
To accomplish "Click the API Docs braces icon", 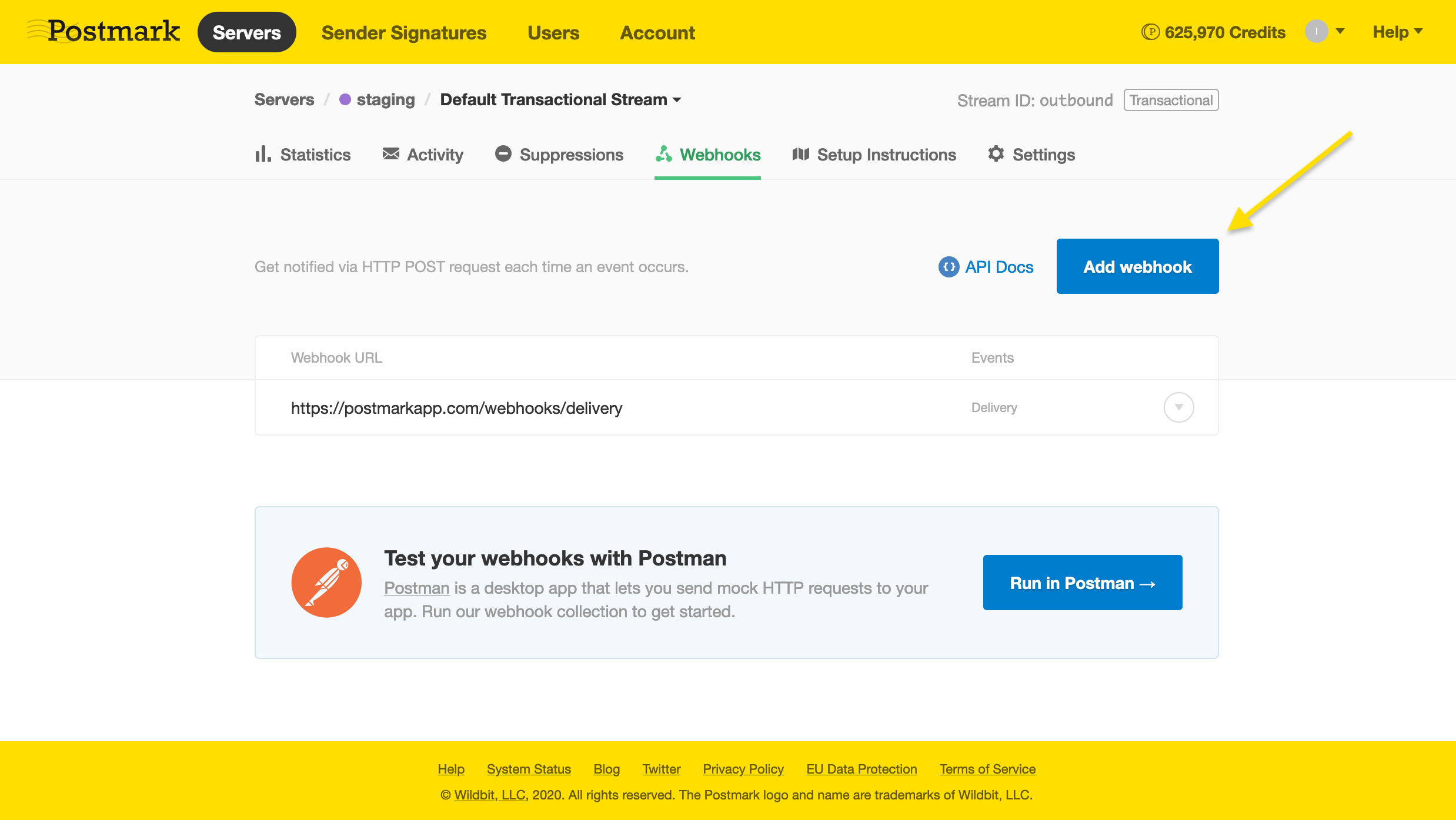I will click(949, 267).
